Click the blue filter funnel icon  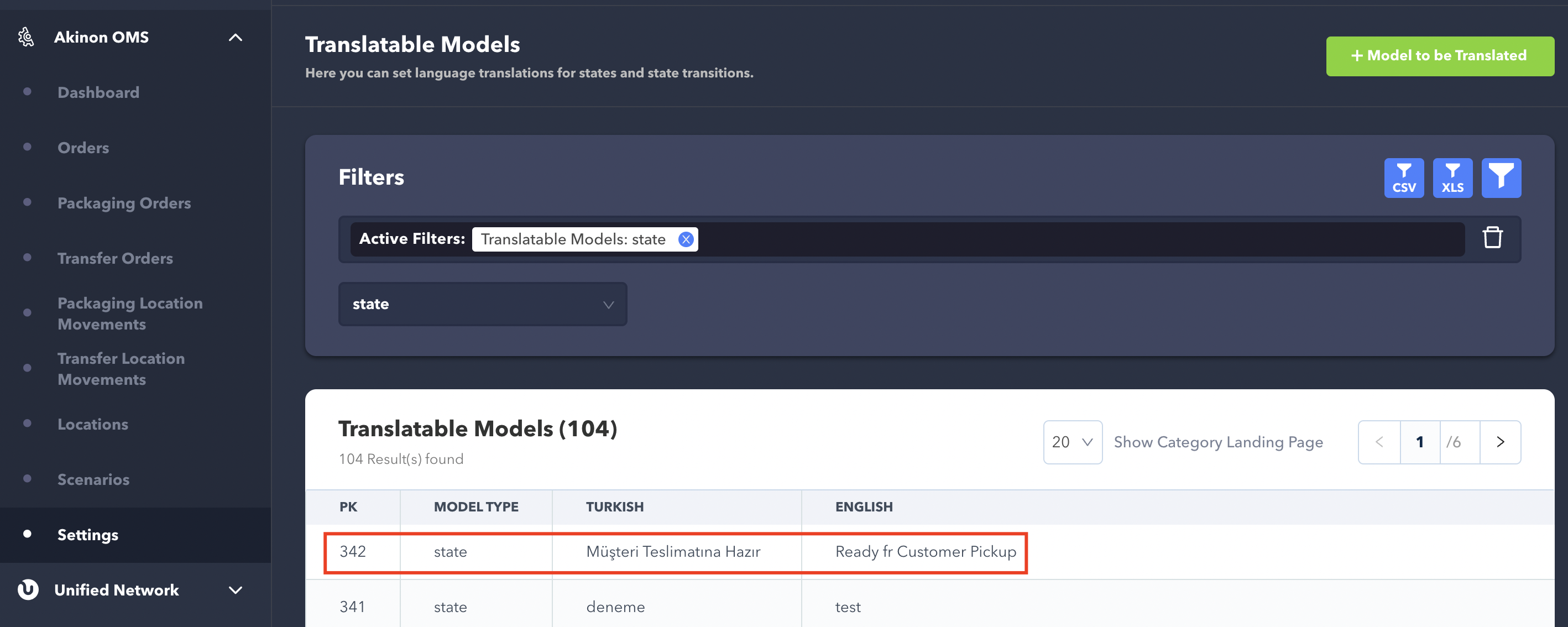tap(1501, 177)
